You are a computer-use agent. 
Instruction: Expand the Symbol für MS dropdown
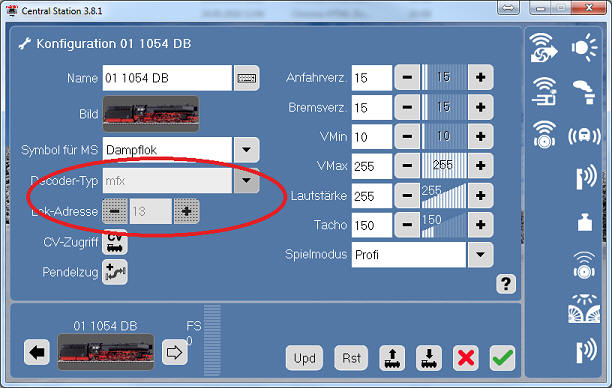(x=246, y=150)
